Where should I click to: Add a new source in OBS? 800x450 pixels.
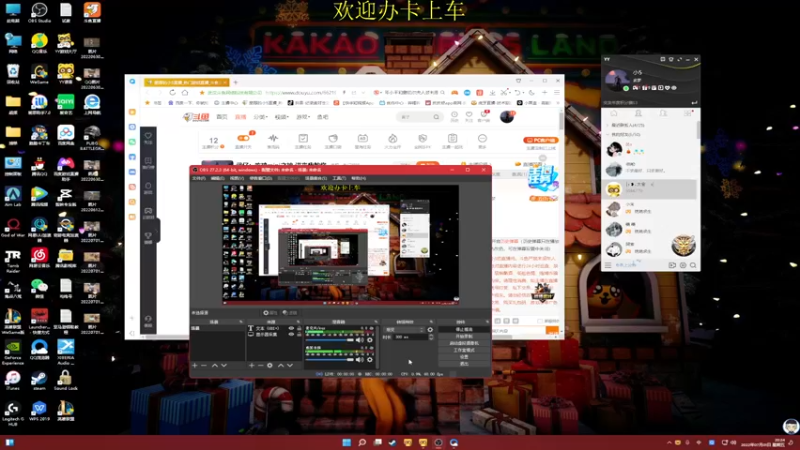click(251, 365)
